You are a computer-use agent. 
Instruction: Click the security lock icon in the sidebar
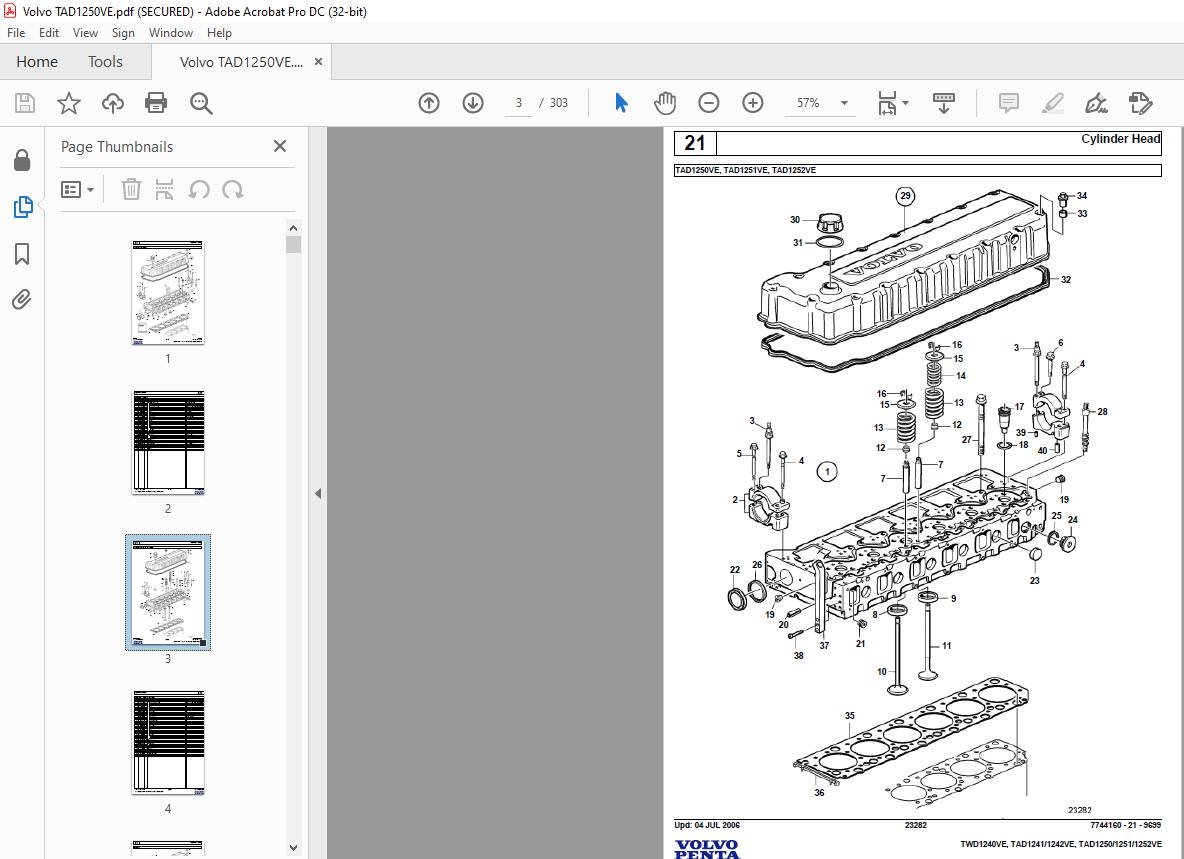click(22, 160)
